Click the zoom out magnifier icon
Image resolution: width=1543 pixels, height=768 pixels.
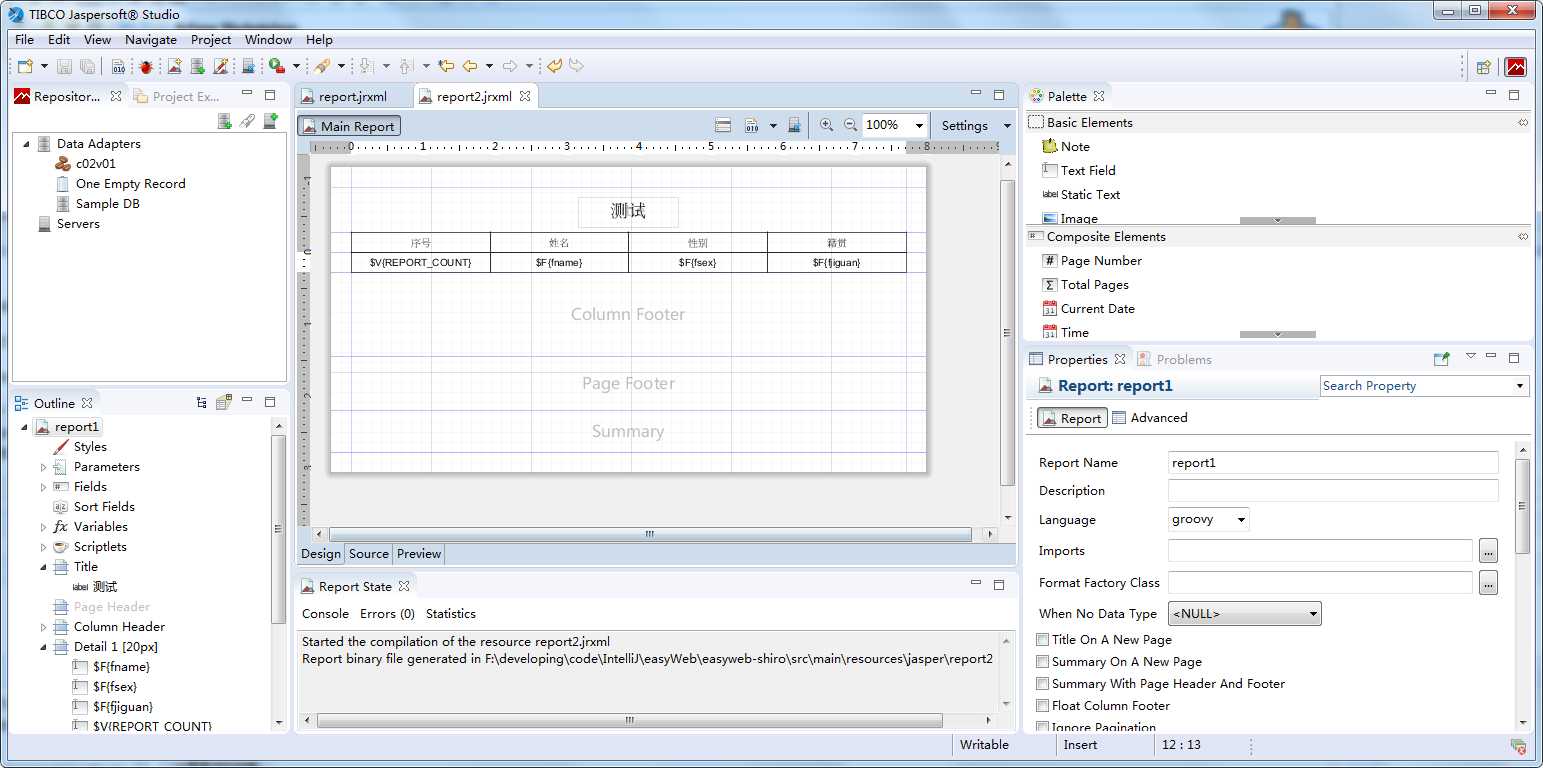coord(850,125)
